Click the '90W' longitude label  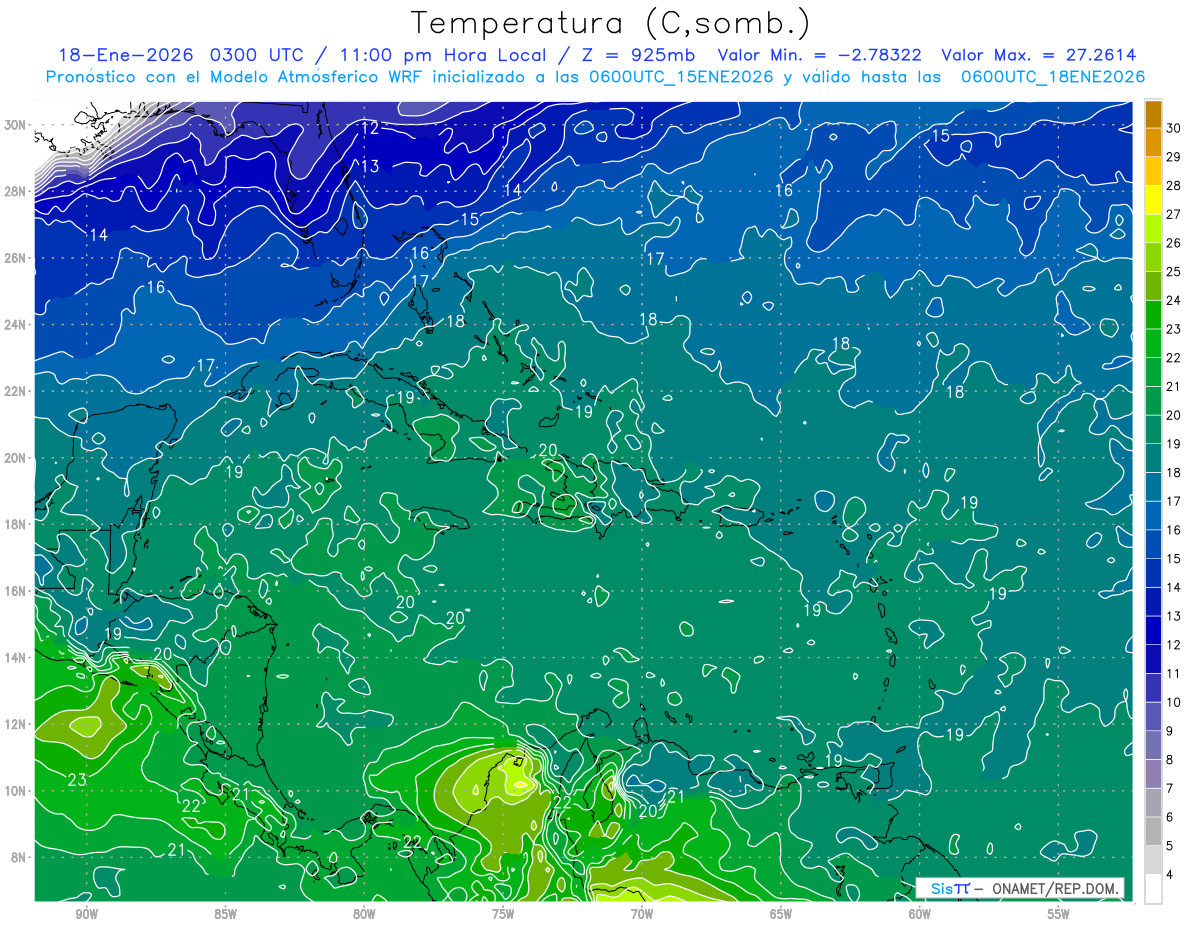pyautogui.click(x=86, y=914)
